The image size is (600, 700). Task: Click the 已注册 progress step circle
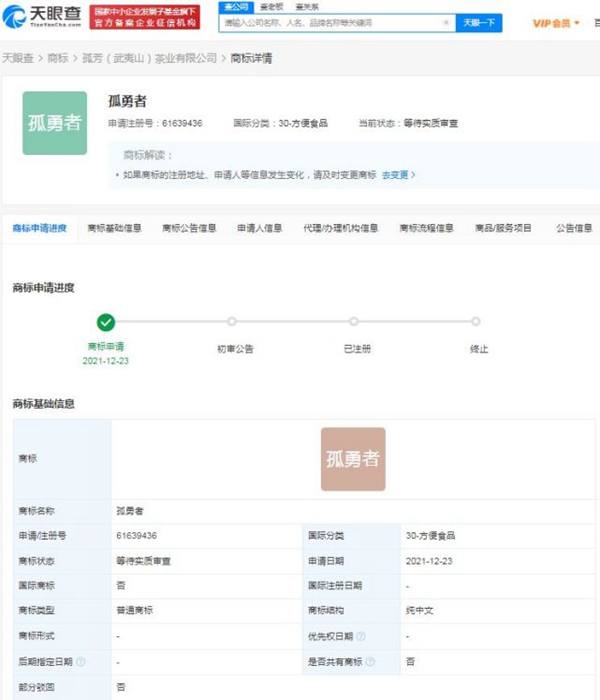pyautogui.click(x=354, y=322)
